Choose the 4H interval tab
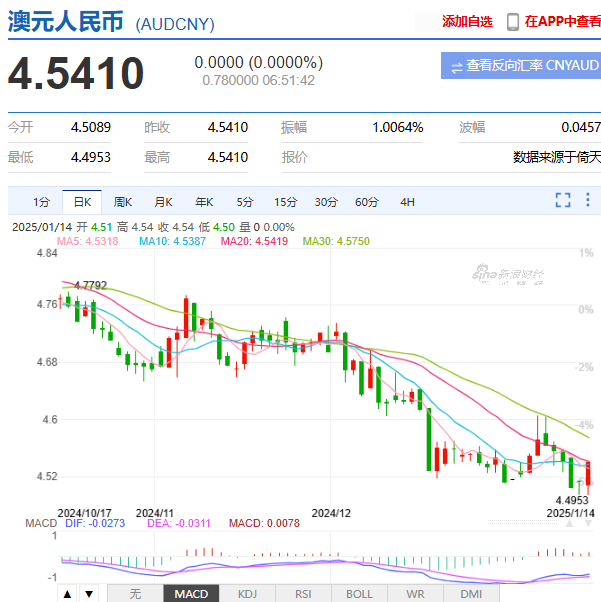The image size is (601, 602). (407, 201)
